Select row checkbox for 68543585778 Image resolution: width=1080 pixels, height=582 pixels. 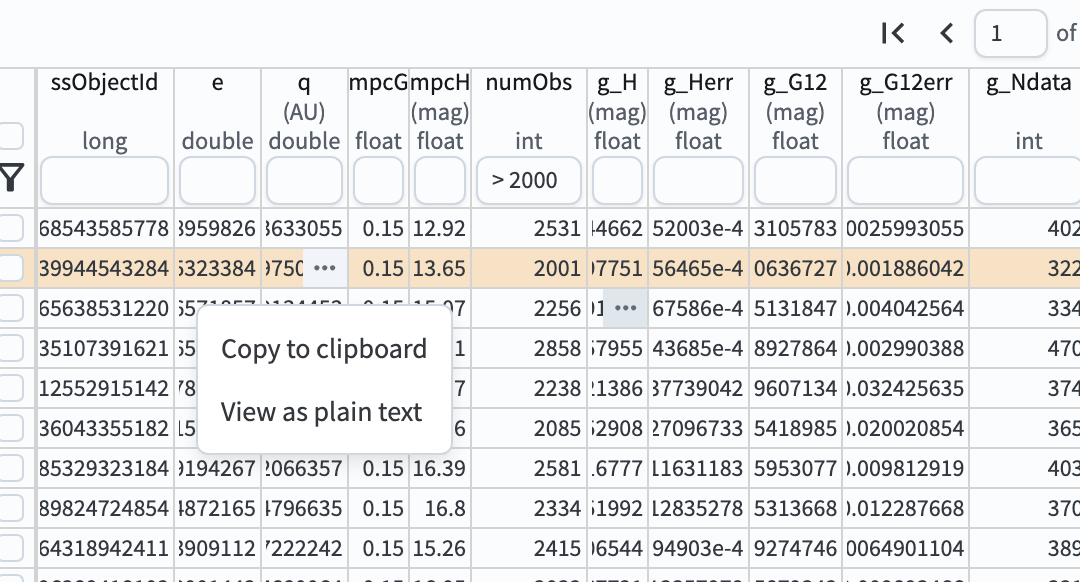[12, 228]
